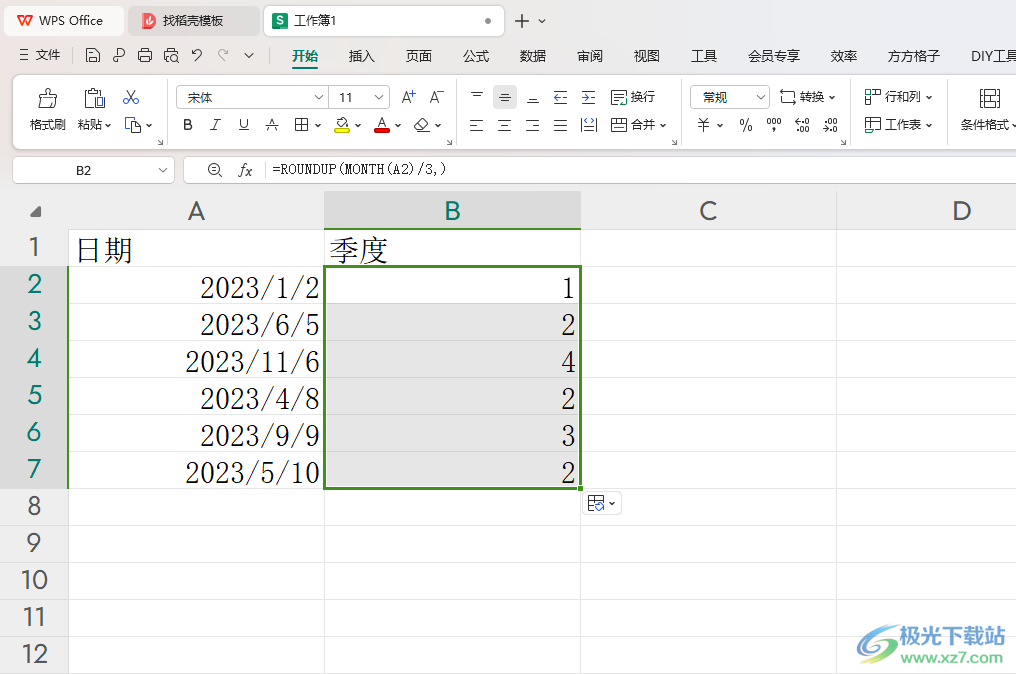Toggle bottom vertical alignment
1016x674 pixels.
(x=533, y=97)
